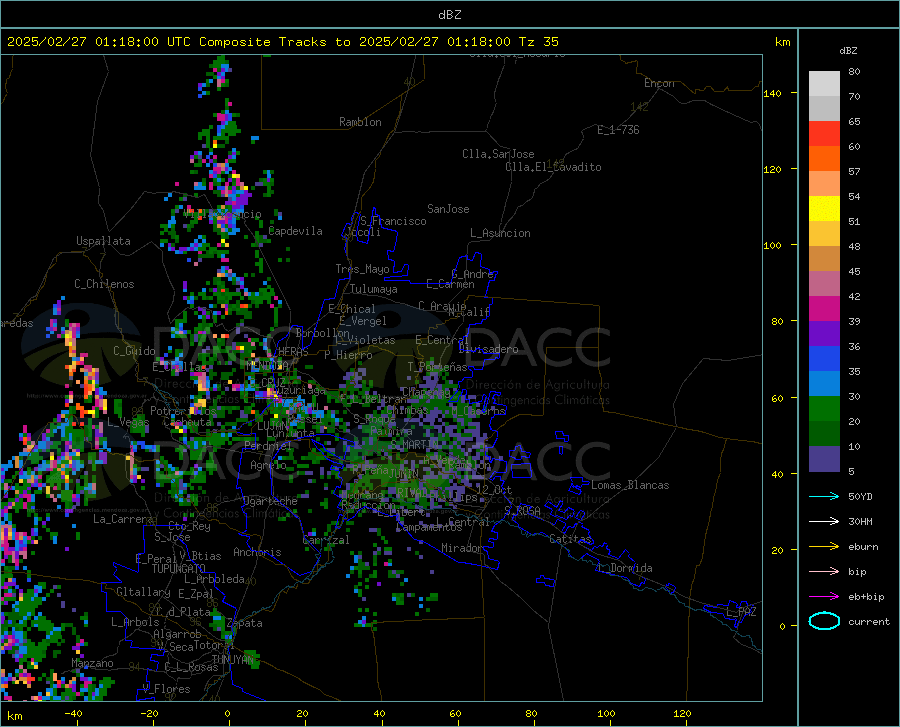Image resolution: width=900 pixels, height=727 pixels.
Task: Click the Catitas map label
Action: (x=570, y=539)
